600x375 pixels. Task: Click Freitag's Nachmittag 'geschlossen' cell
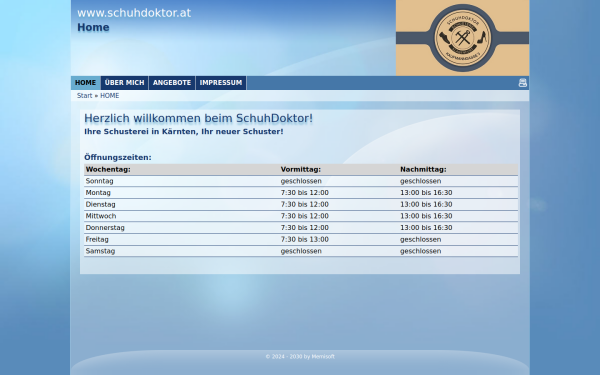click(x=421, y=239)
